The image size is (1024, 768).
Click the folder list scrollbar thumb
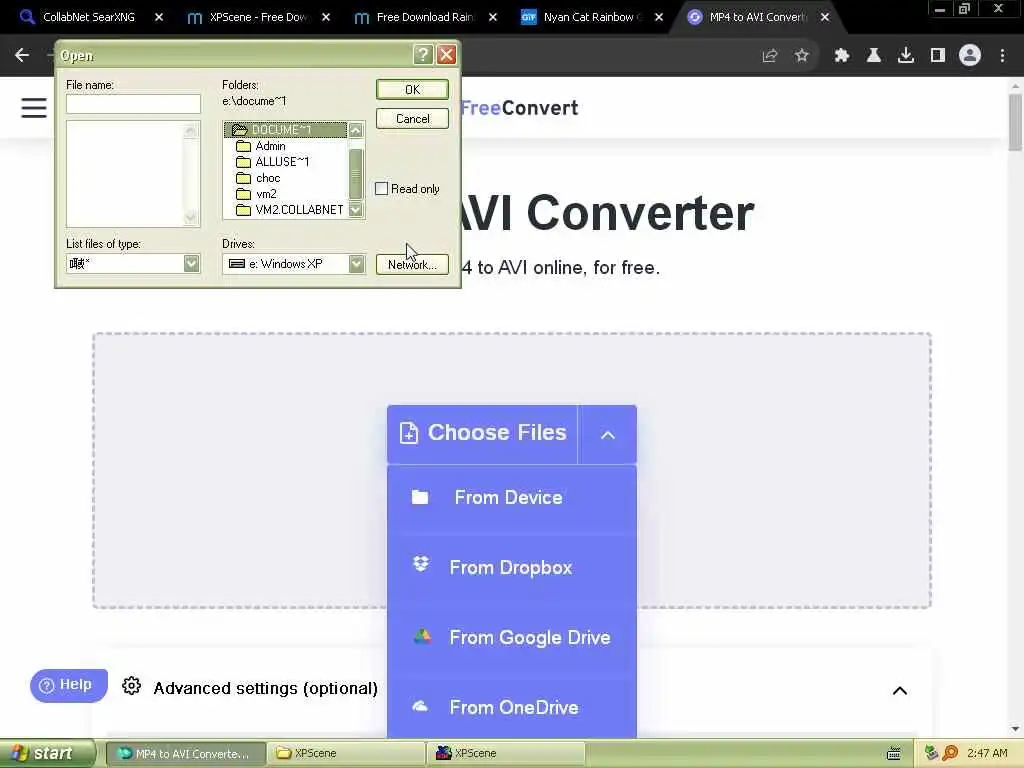[x=356, y=174]
